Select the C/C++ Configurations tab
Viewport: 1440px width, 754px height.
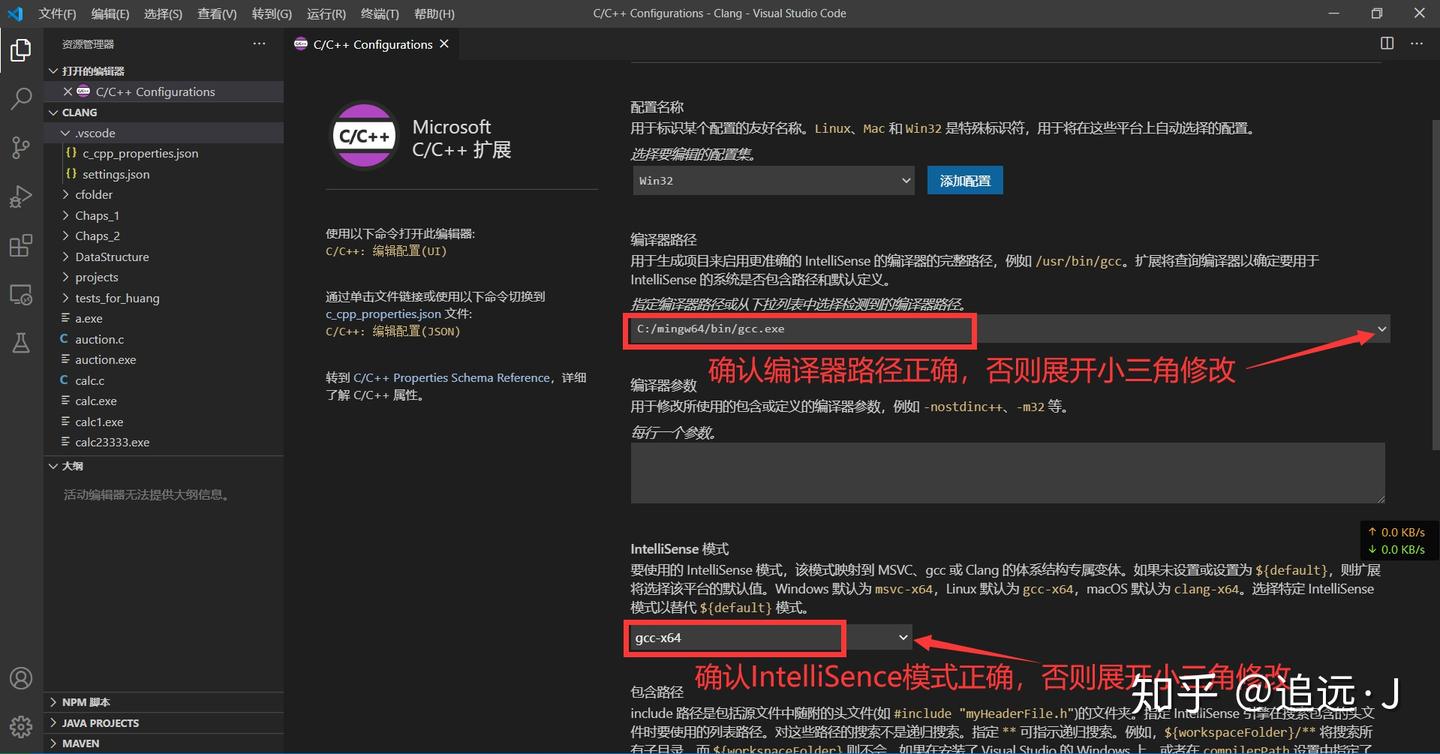tap(371, 44)
